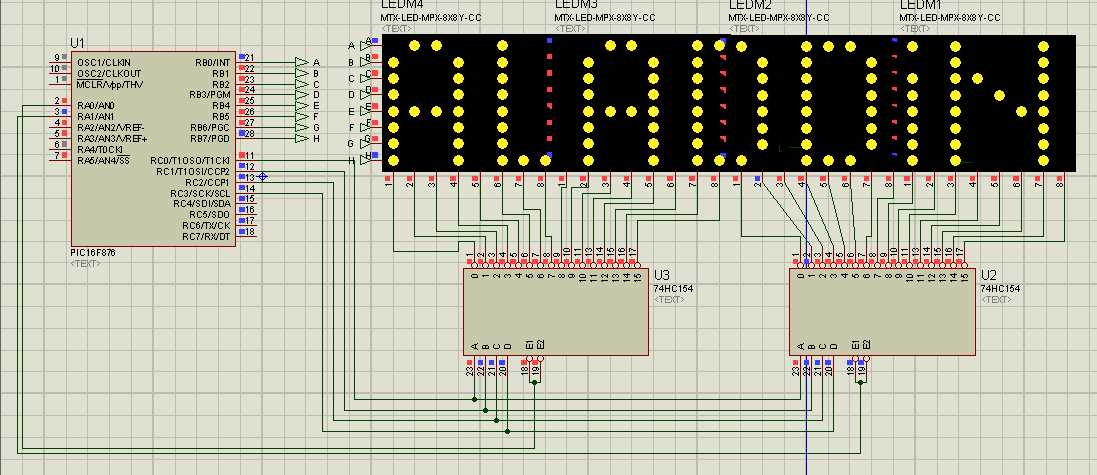Select output terminal H beside RB7/PGD
Image resolution: width=1097 pixels, height=475 pixels.
[302, 139]
